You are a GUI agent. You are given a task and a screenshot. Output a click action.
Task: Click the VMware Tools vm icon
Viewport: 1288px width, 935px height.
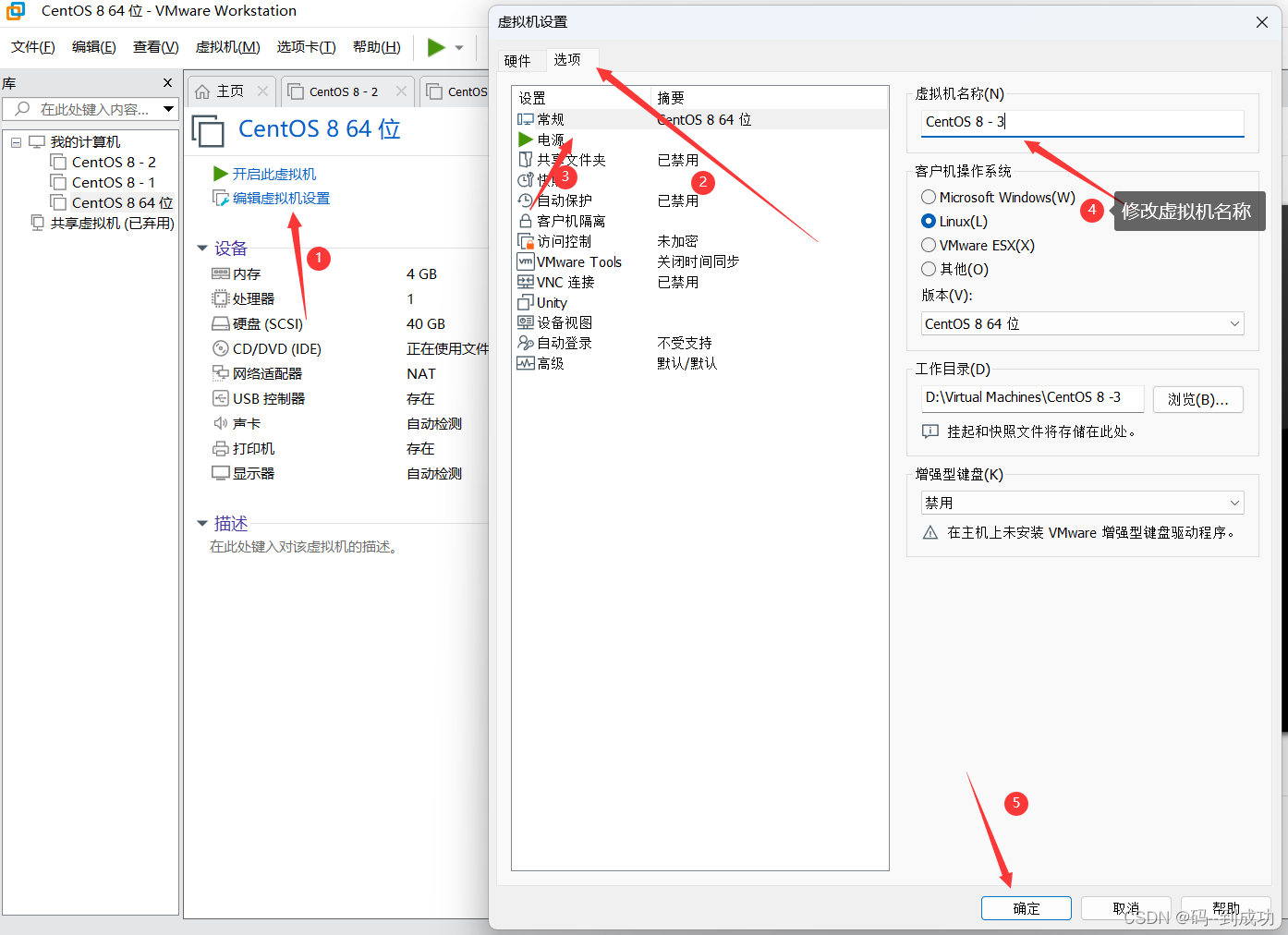526,261
